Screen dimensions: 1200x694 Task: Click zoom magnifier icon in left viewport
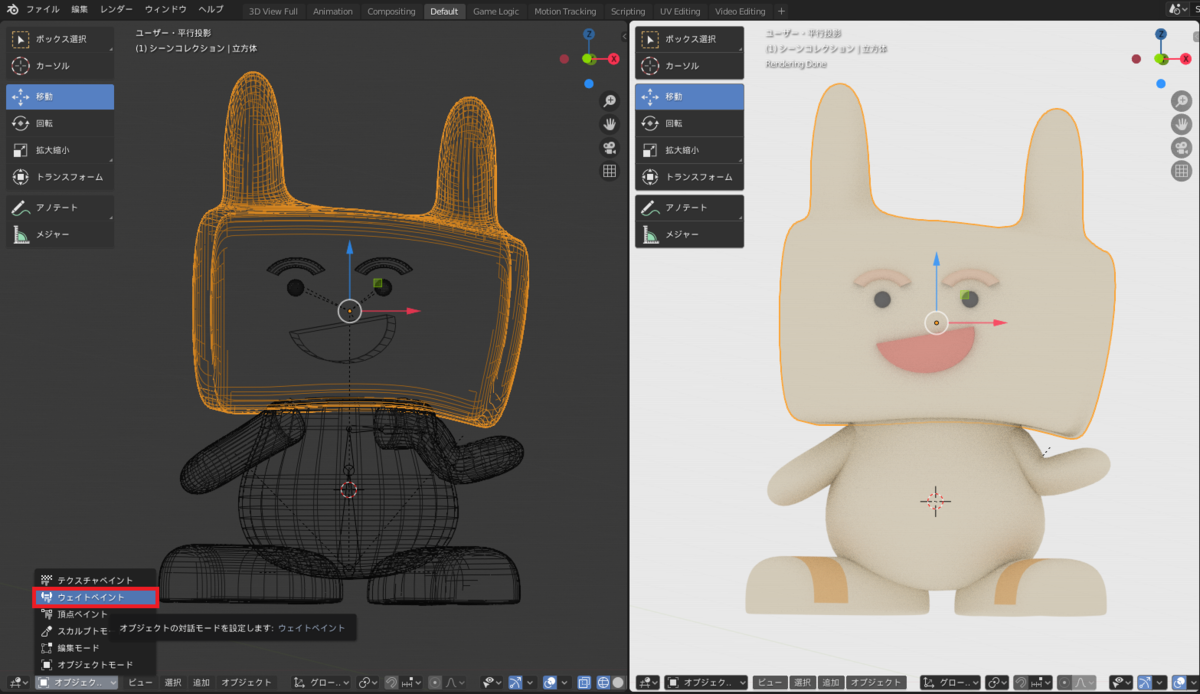click(609, 101)
